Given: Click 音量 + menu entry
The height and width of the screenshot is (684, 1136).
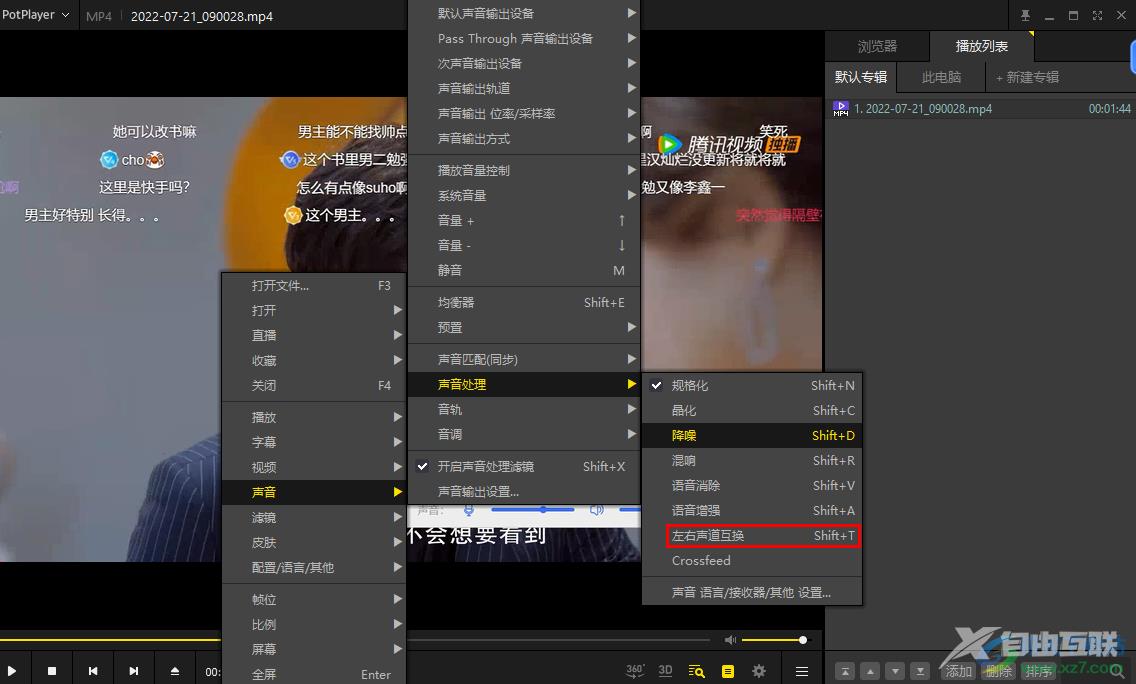Looking at the screenshot, I should point(524,220).
